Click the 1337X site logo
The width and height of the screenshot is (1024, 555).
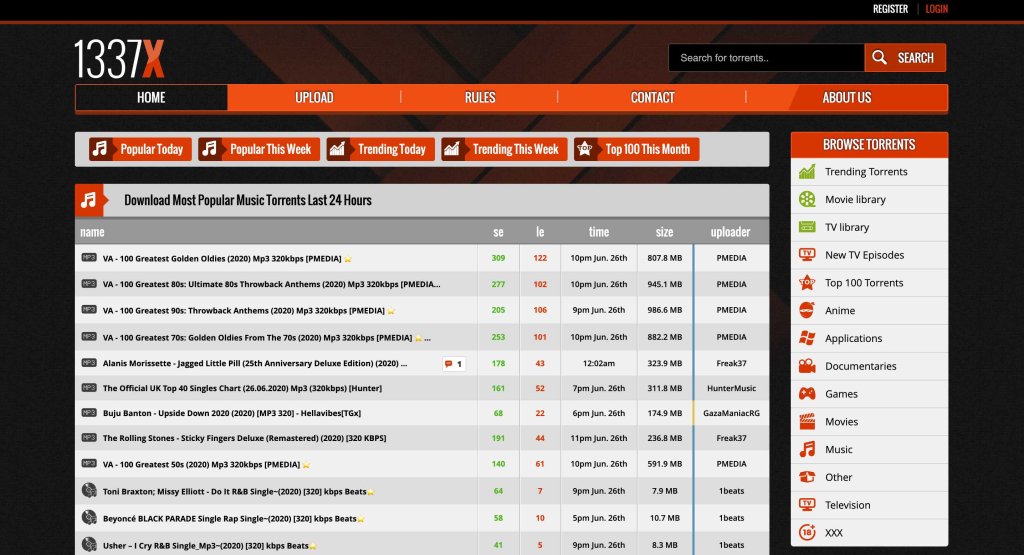point(119,59)
